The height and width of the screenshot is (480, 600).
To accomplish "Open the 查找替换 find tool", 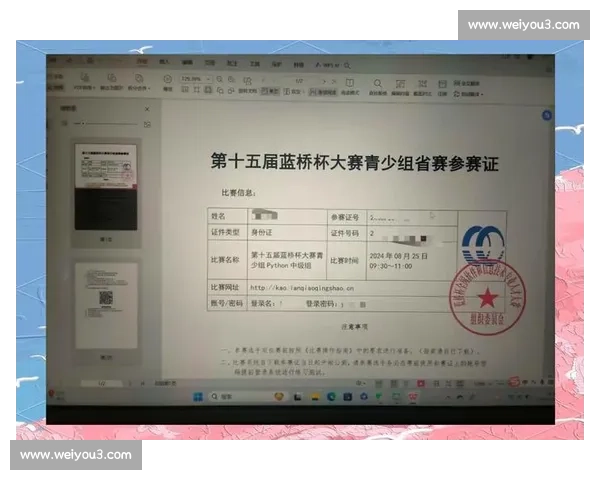I will coord(378,87).
